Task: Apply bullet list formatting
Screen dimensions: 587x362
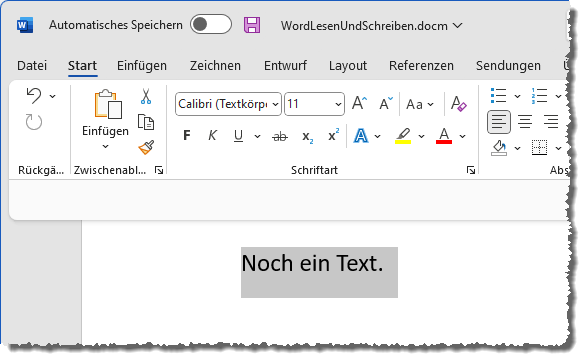Action: 499,95
